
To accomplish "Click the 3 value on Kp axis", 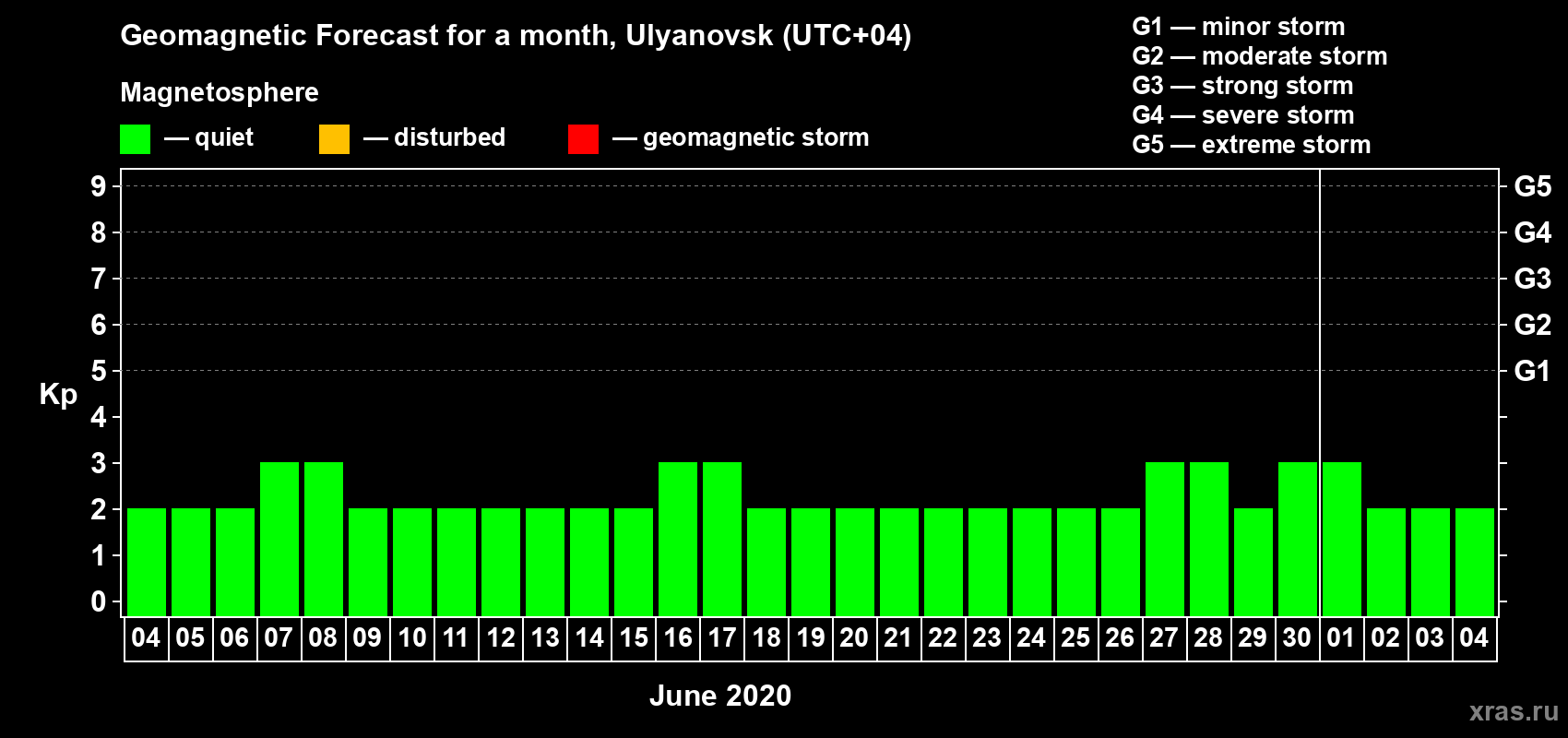I will tap(99, 463).
